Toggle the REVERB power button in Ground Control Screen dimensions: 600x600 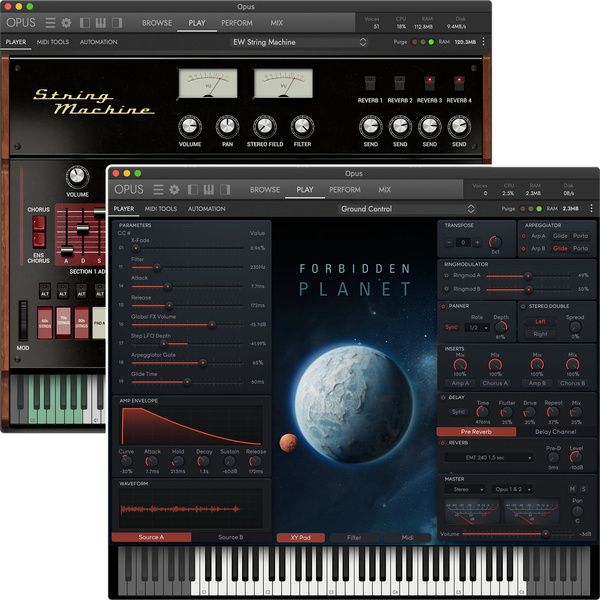[443, 443]
